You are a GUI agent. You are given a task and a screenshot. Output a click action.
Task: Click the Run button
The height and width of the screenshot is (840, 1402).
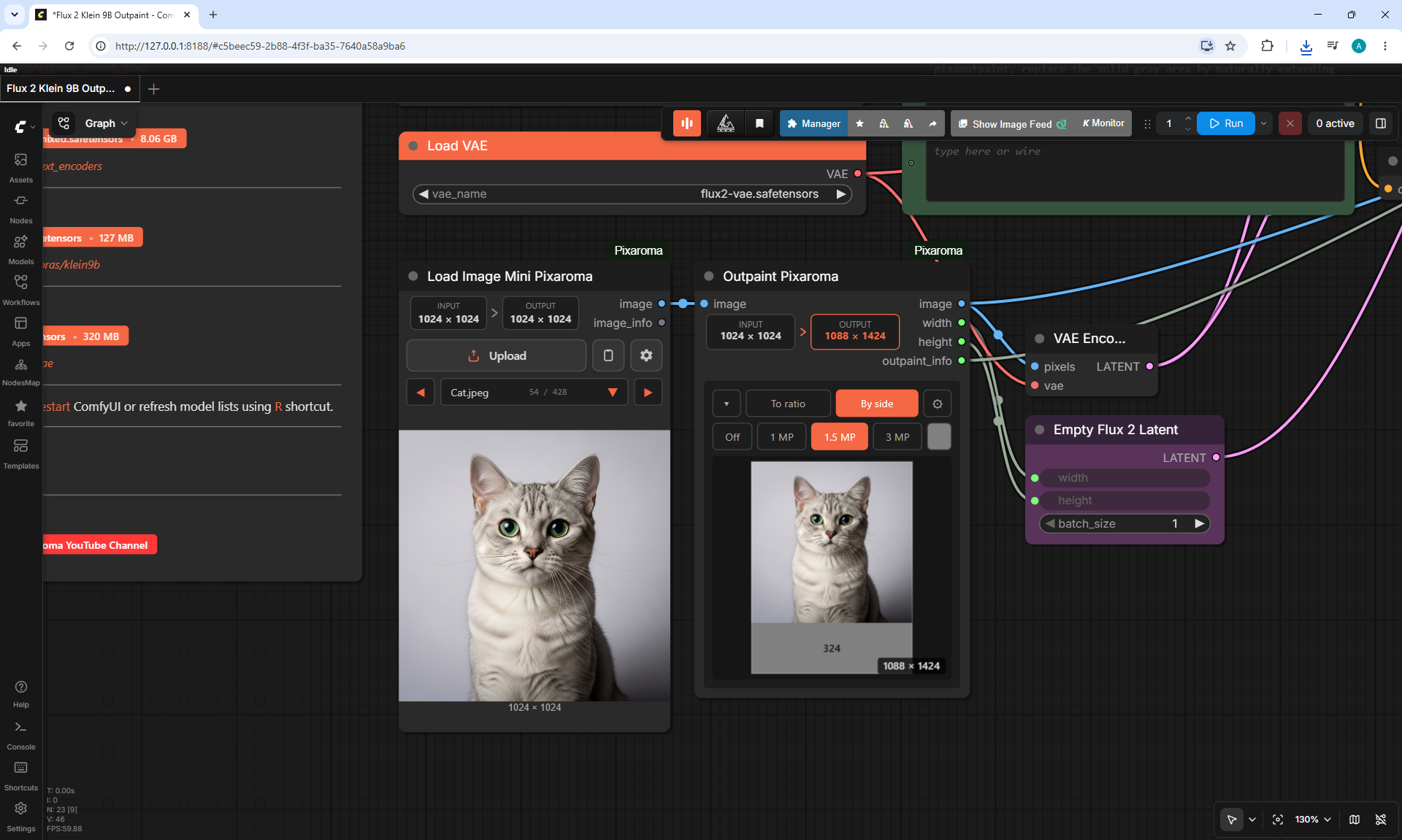[x=1226, y=123]
